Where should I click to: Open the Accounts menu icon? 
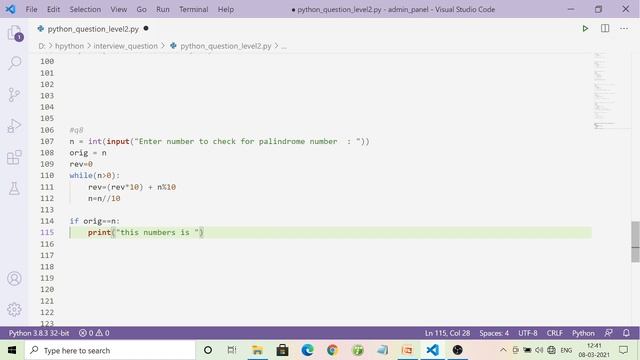tap(14, 279)
